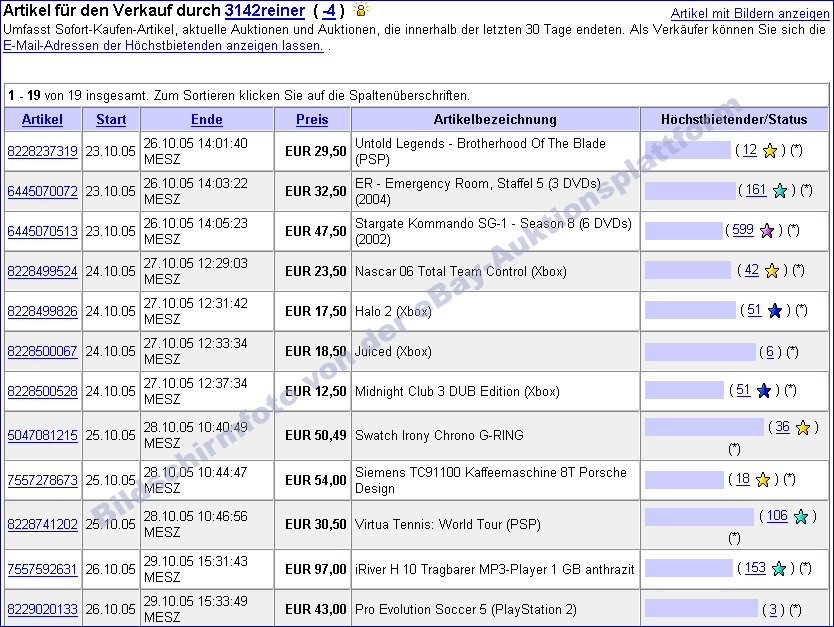Open 'E-Mail-Adressen der Höchstbietenden anzeigen lassen' link
834x627 pixels.
[x=163, y=46]
